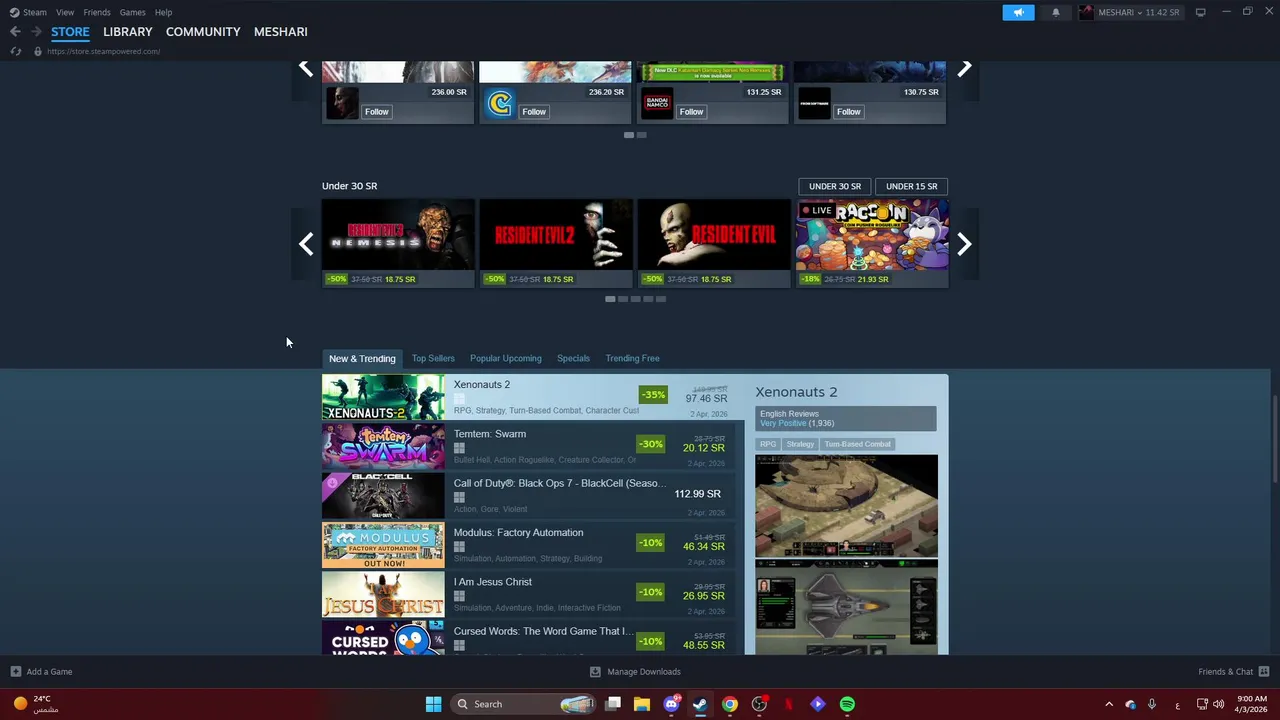Open File Explorer from the taskbar

(642, 704)
